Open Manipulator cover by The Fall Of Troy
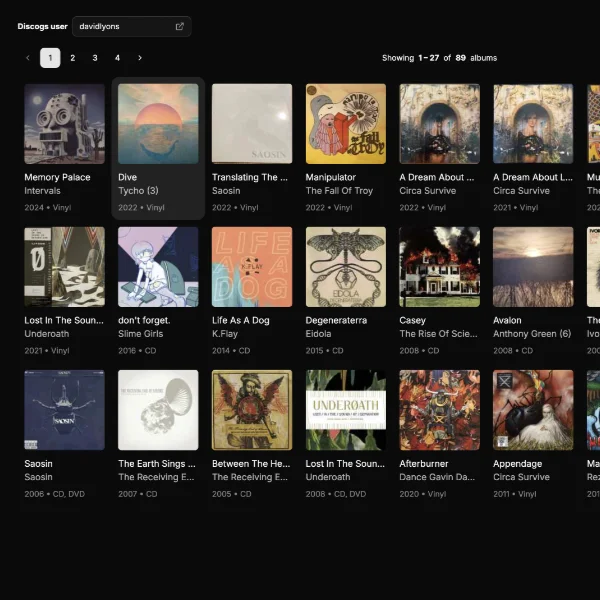 (346, 124)
